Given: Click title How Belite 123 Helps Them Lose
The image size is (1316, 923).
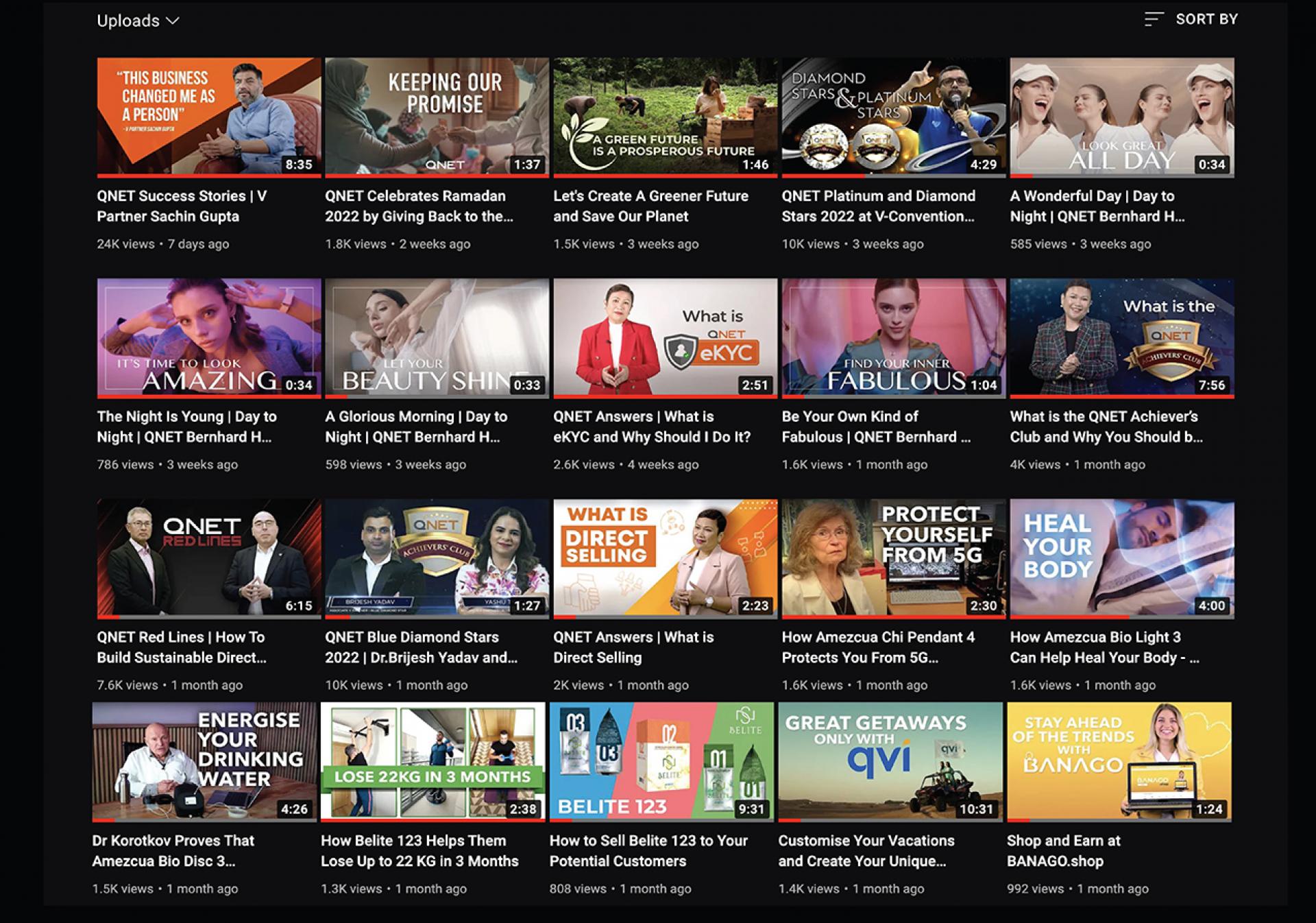Looking at the screenshot, I should coord(419,851).
